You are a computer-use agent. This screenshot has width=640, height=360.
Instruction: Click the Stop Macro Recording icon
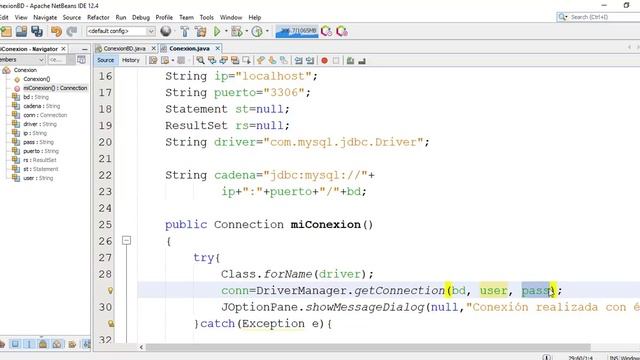336,61
